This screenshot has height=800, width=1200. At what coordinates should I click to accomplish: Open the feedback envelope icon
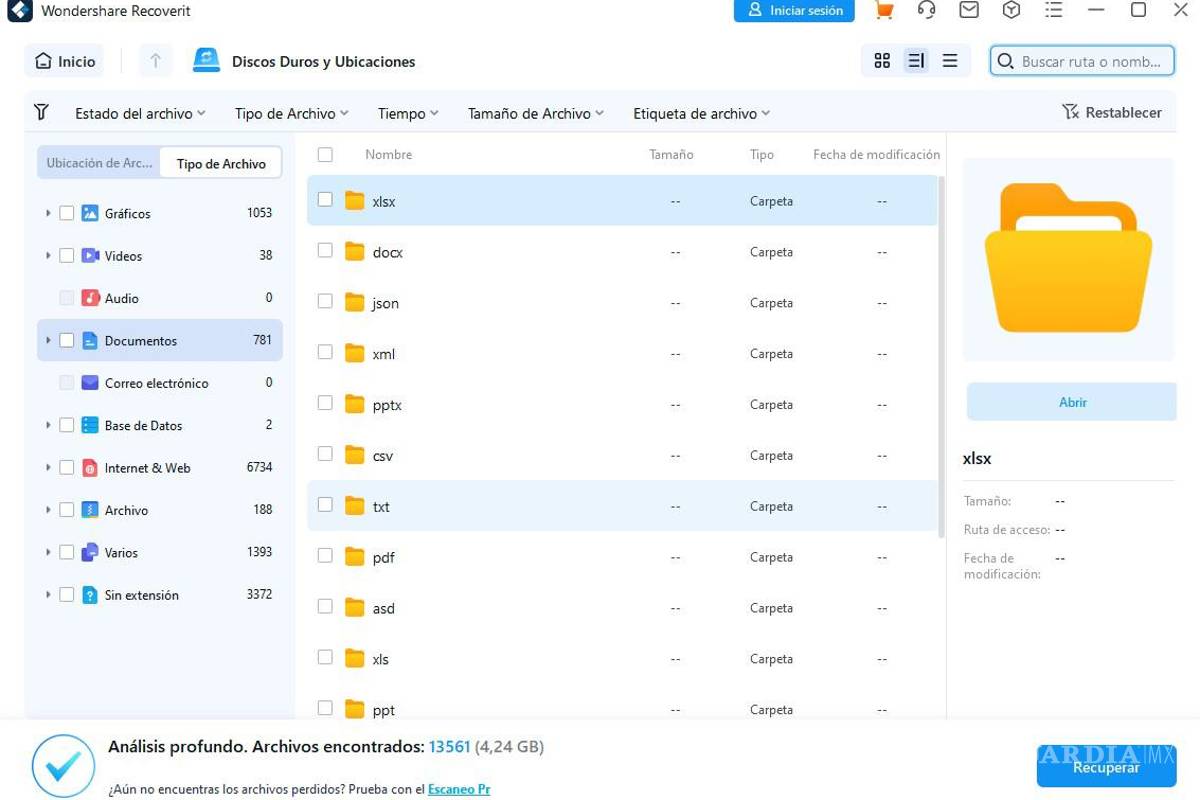(968, 10)
